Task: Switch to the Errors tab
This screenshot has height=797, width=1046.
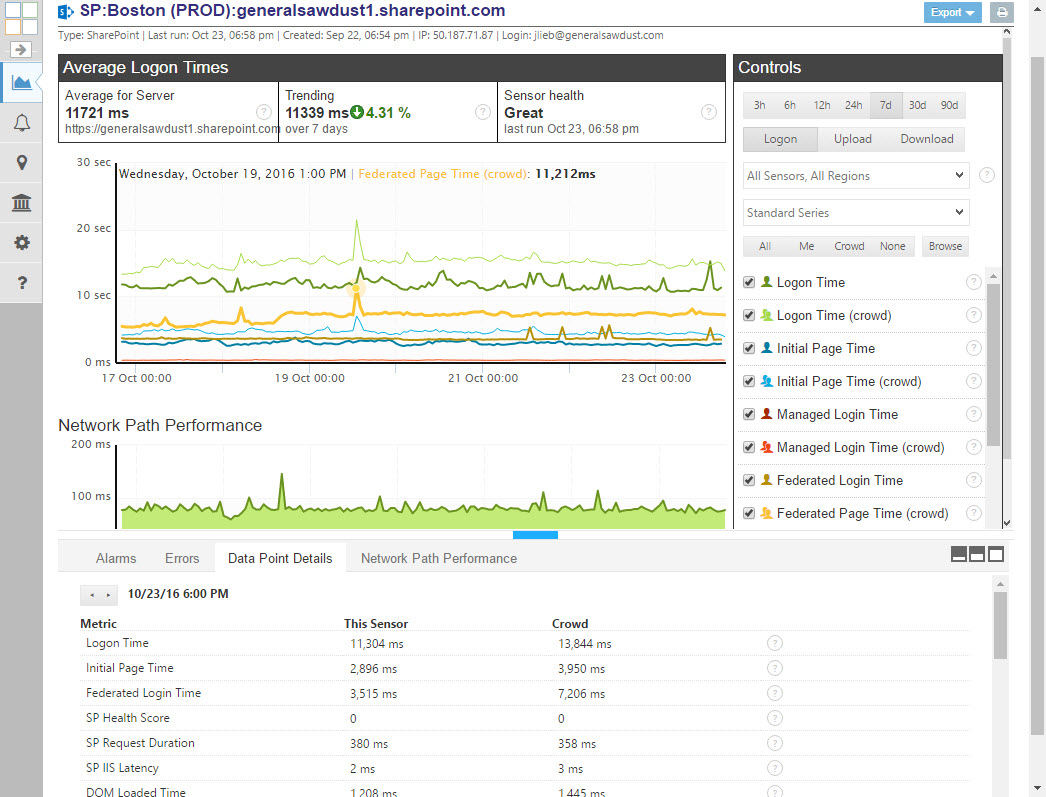Action: tap(182, 558)
